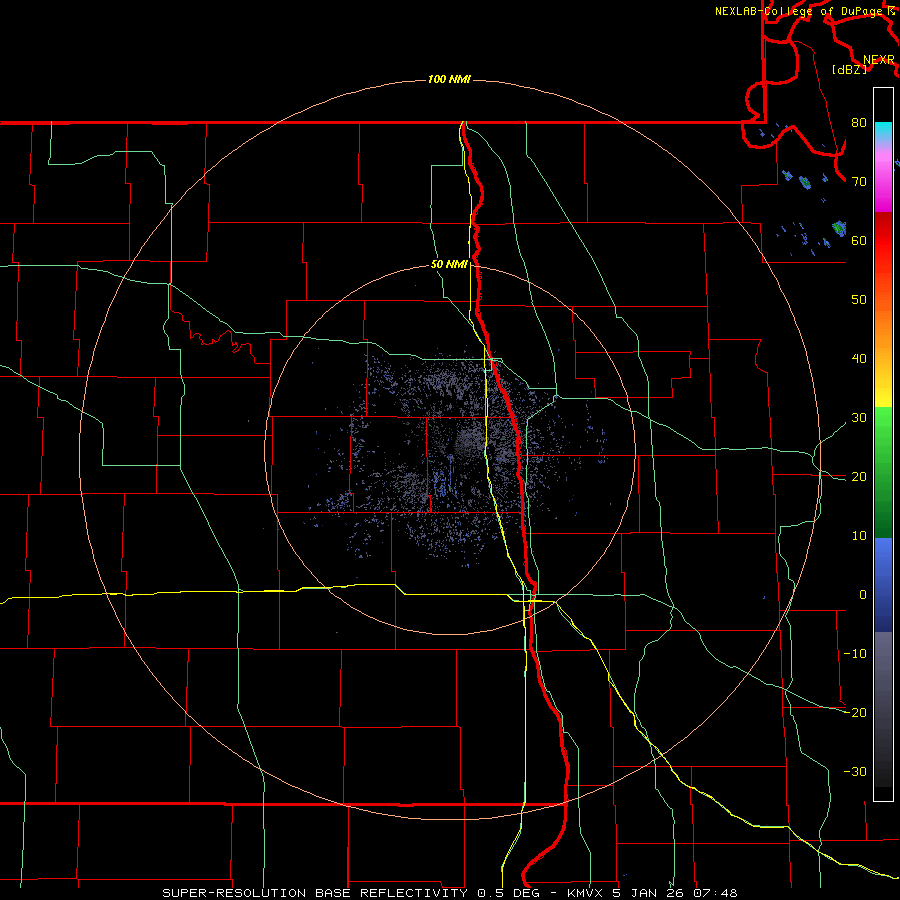Click the -30 value on the dBZ scale

click(x=855, y=772)
